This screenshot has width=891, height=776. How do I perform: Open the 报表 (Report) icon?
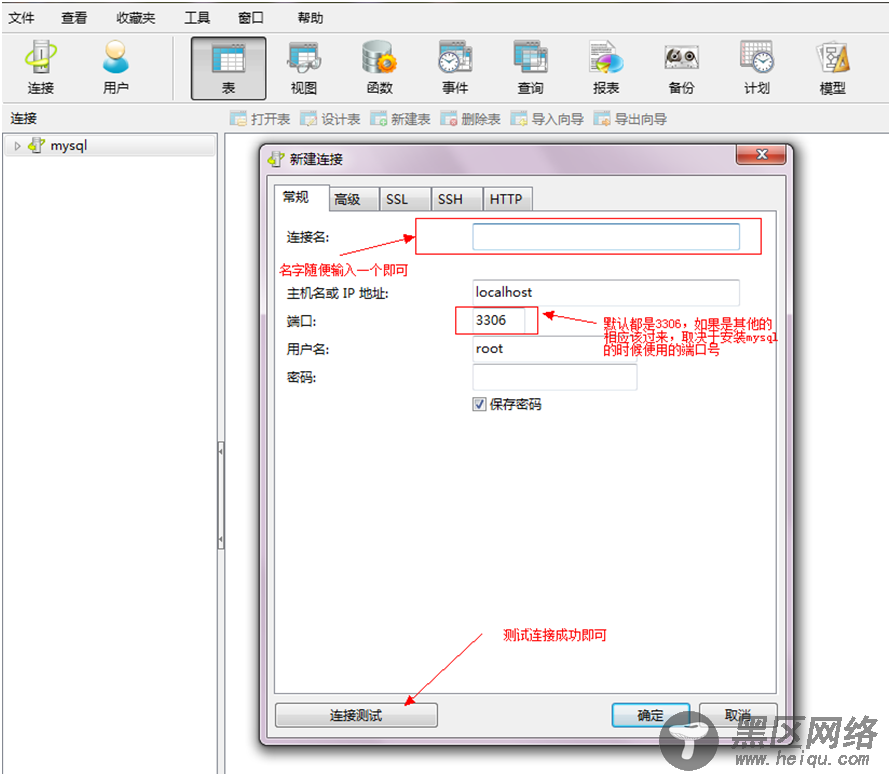pyautogui.click(x=606, y=68)
